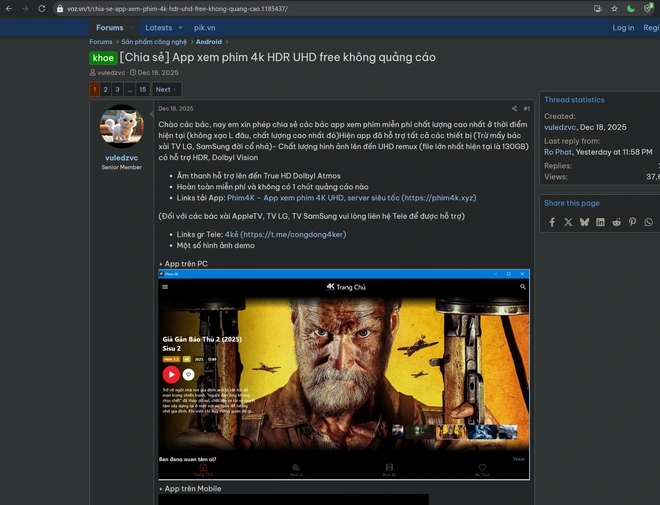Image resolution: width=660 pixels, height=505 pixels.
Task: Click the browser back arrow
Action: pyautogui.click(x=9, y=8)
